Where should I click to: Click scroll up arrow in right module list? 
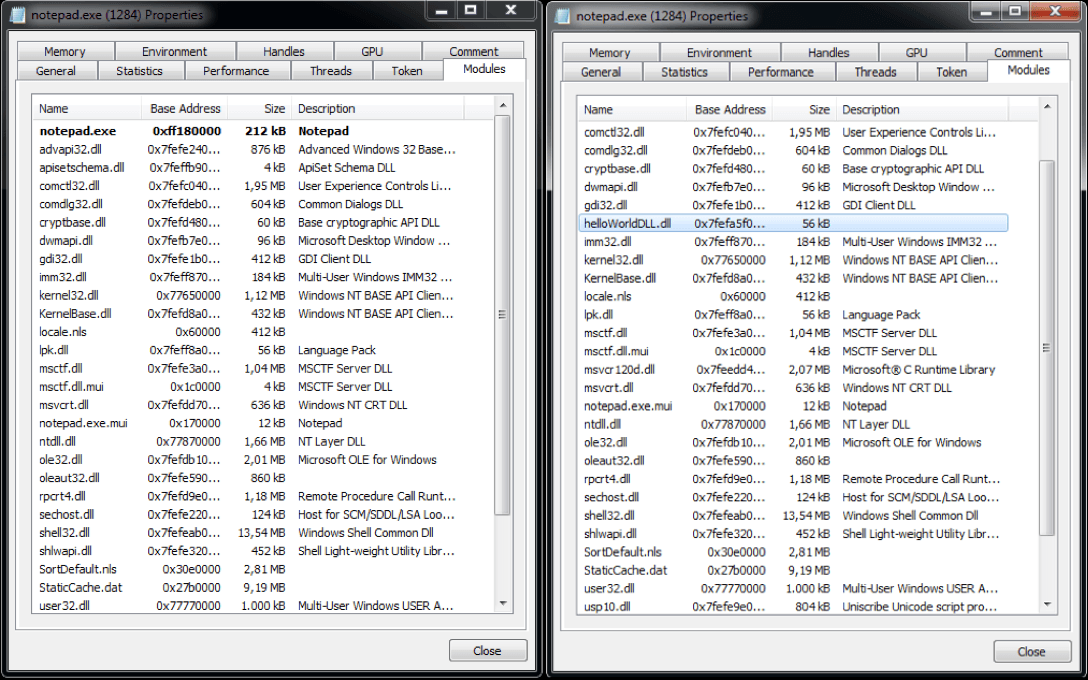(x=1048, y=107)
